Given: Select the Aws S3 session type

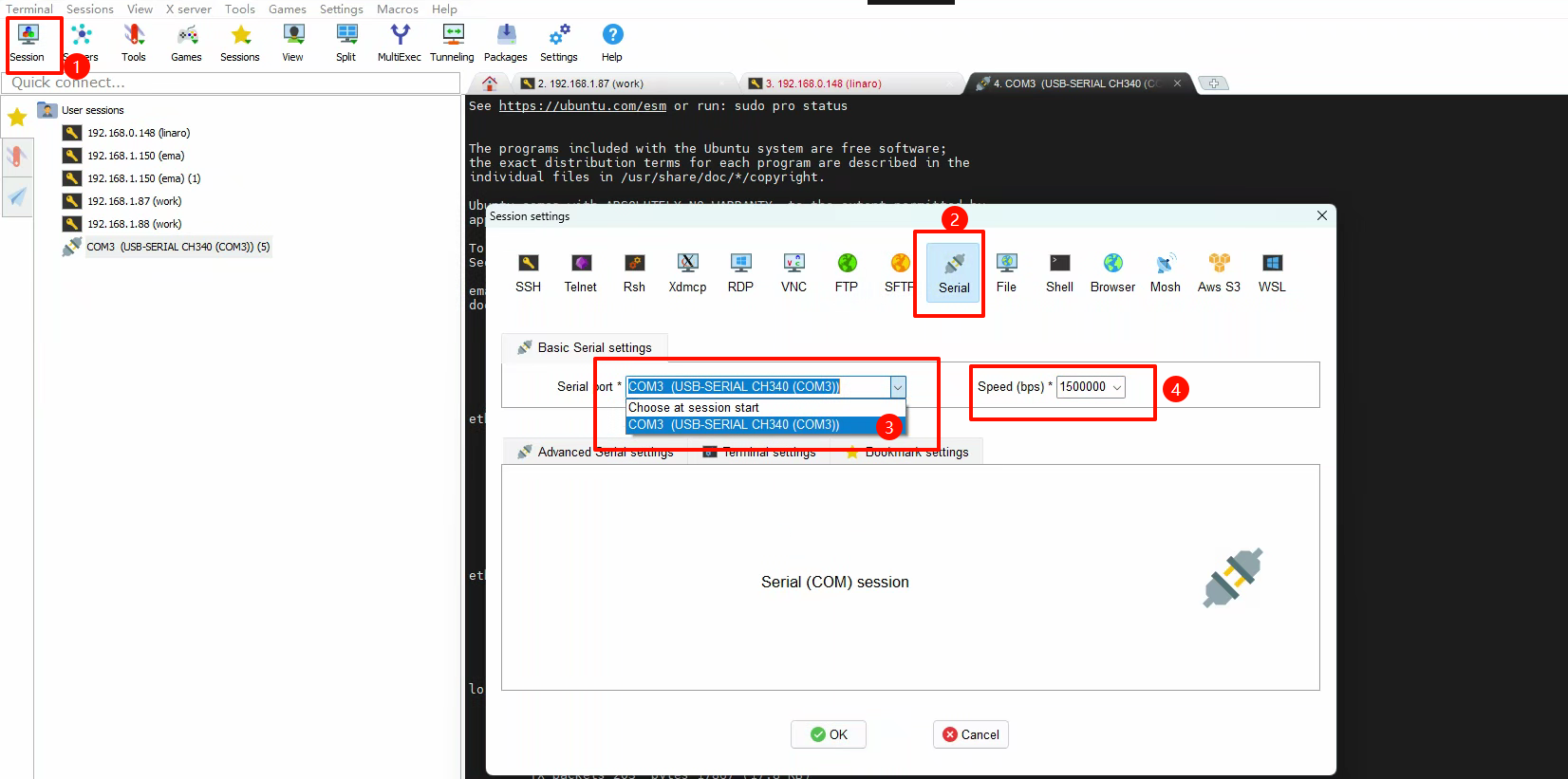Looking at the screenshot, I should coord(1220,273).
